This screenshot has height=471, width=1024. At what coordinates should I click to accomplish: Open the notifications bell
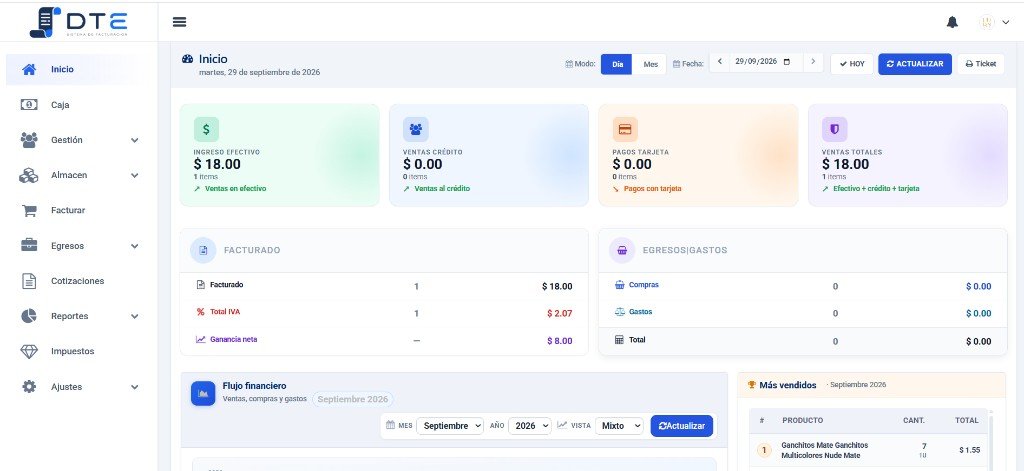tap(952, 22)
